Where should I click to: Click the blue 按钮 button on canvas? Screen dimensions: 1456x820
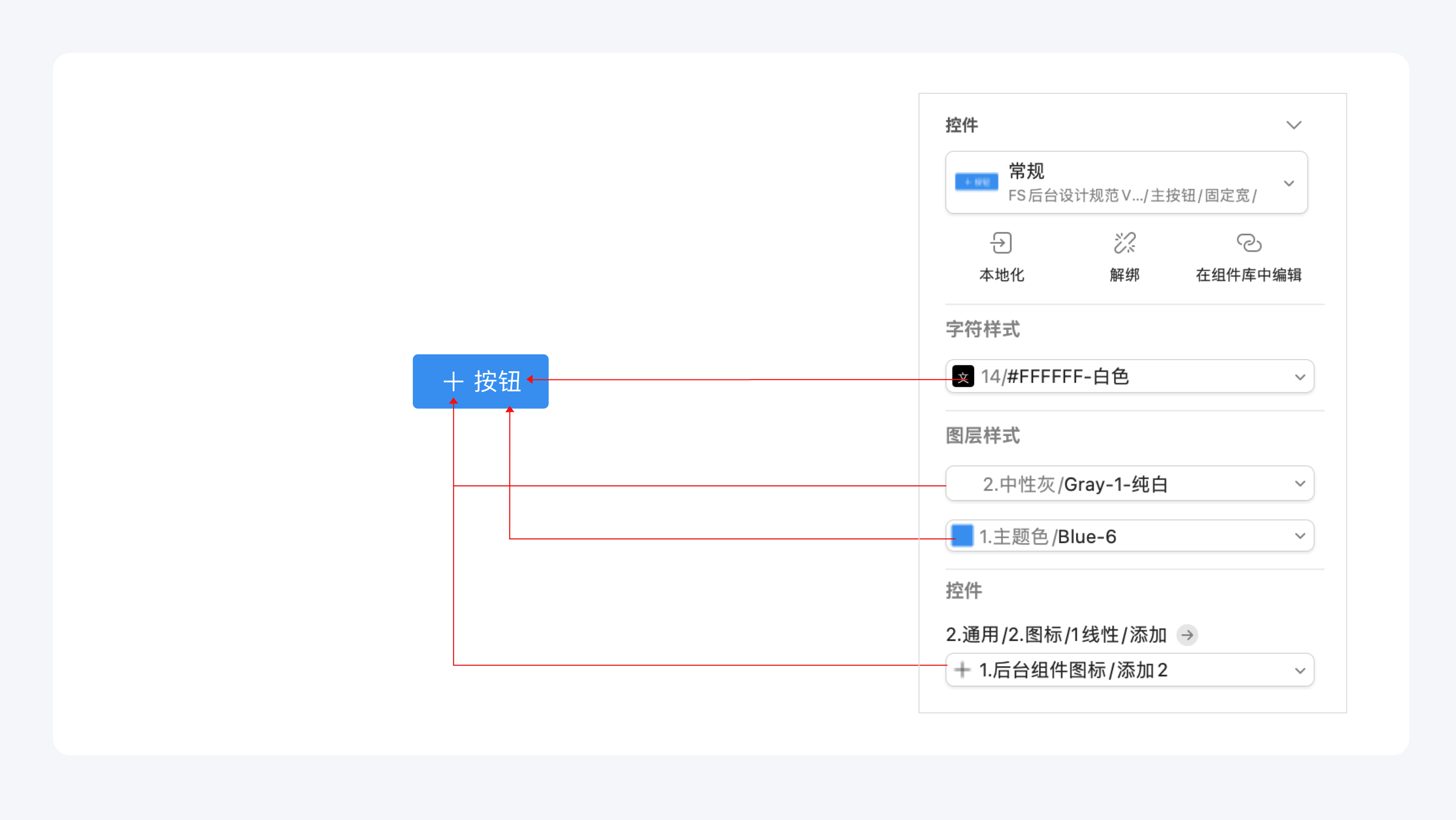[x=480, y=382]
